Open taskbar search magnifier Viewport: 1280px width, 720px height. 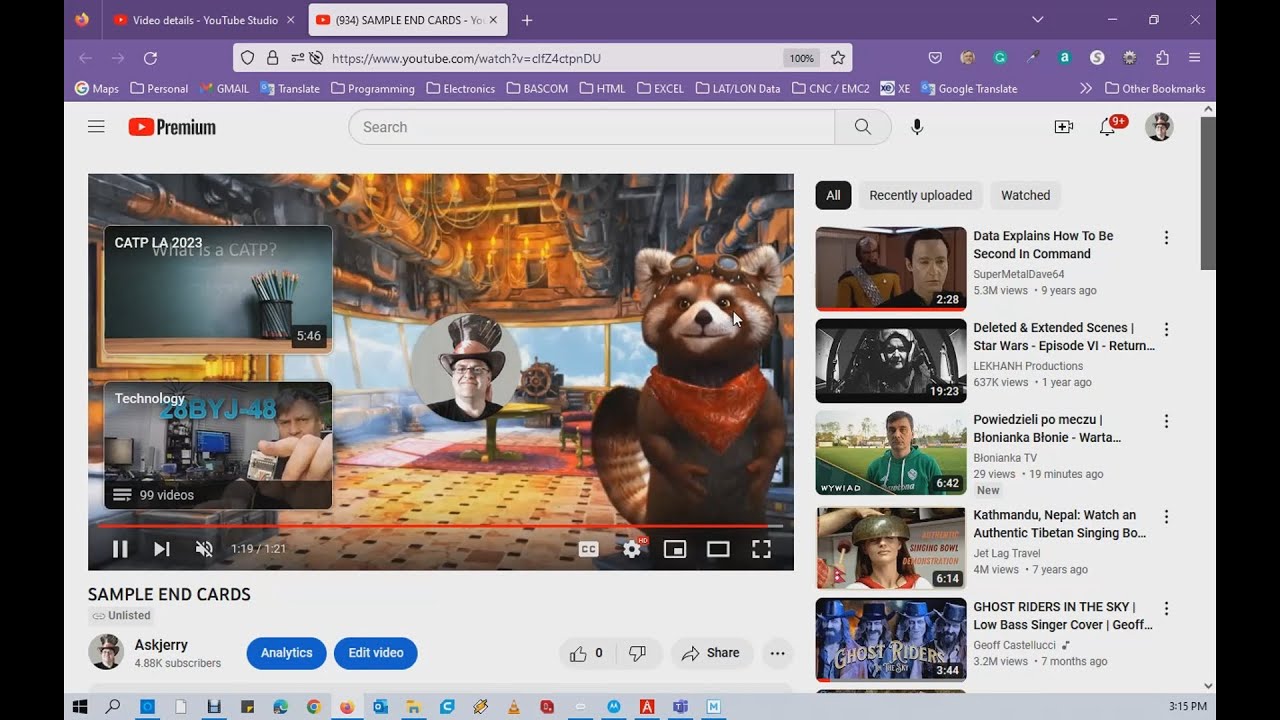113,706
